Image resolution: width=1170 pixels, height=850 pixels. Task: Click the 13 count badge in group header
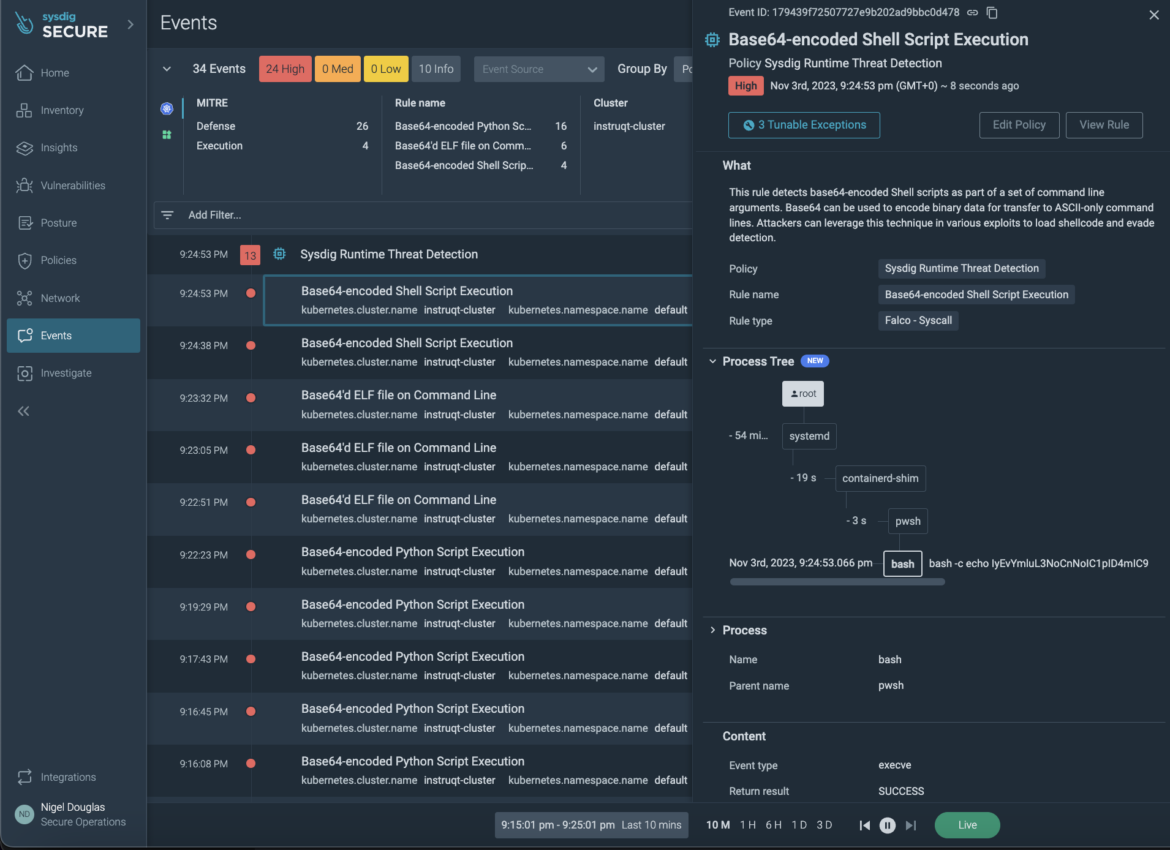(250, 255)
